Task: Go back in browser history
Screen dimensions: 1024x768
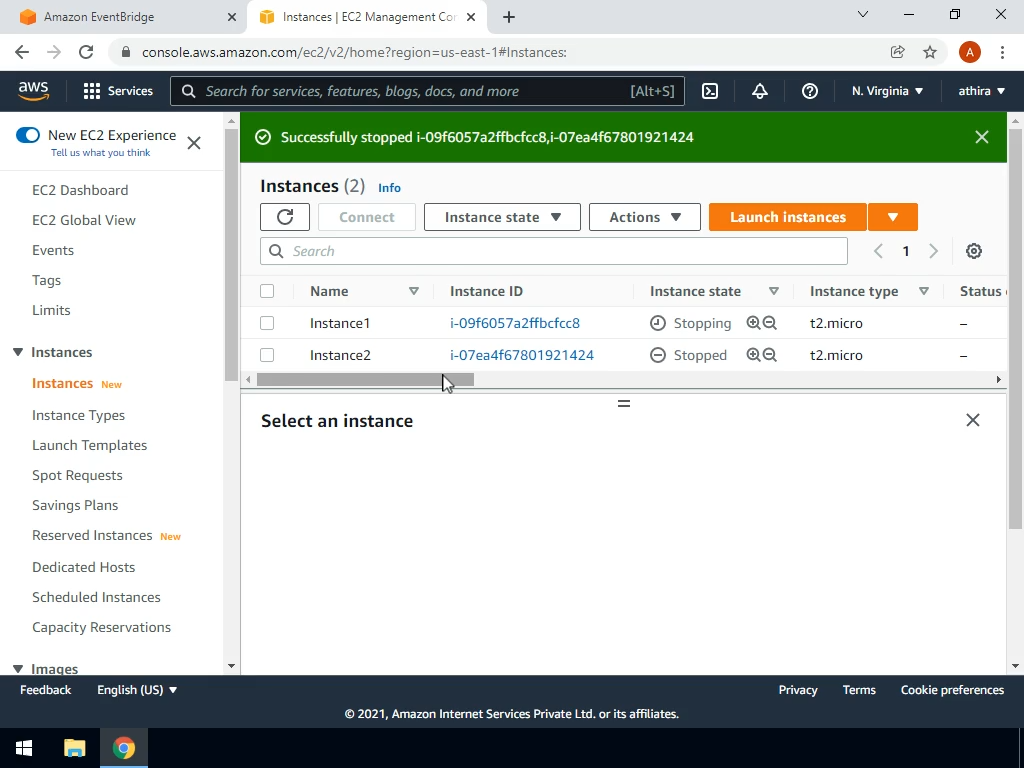Action: tap(22, 52)
